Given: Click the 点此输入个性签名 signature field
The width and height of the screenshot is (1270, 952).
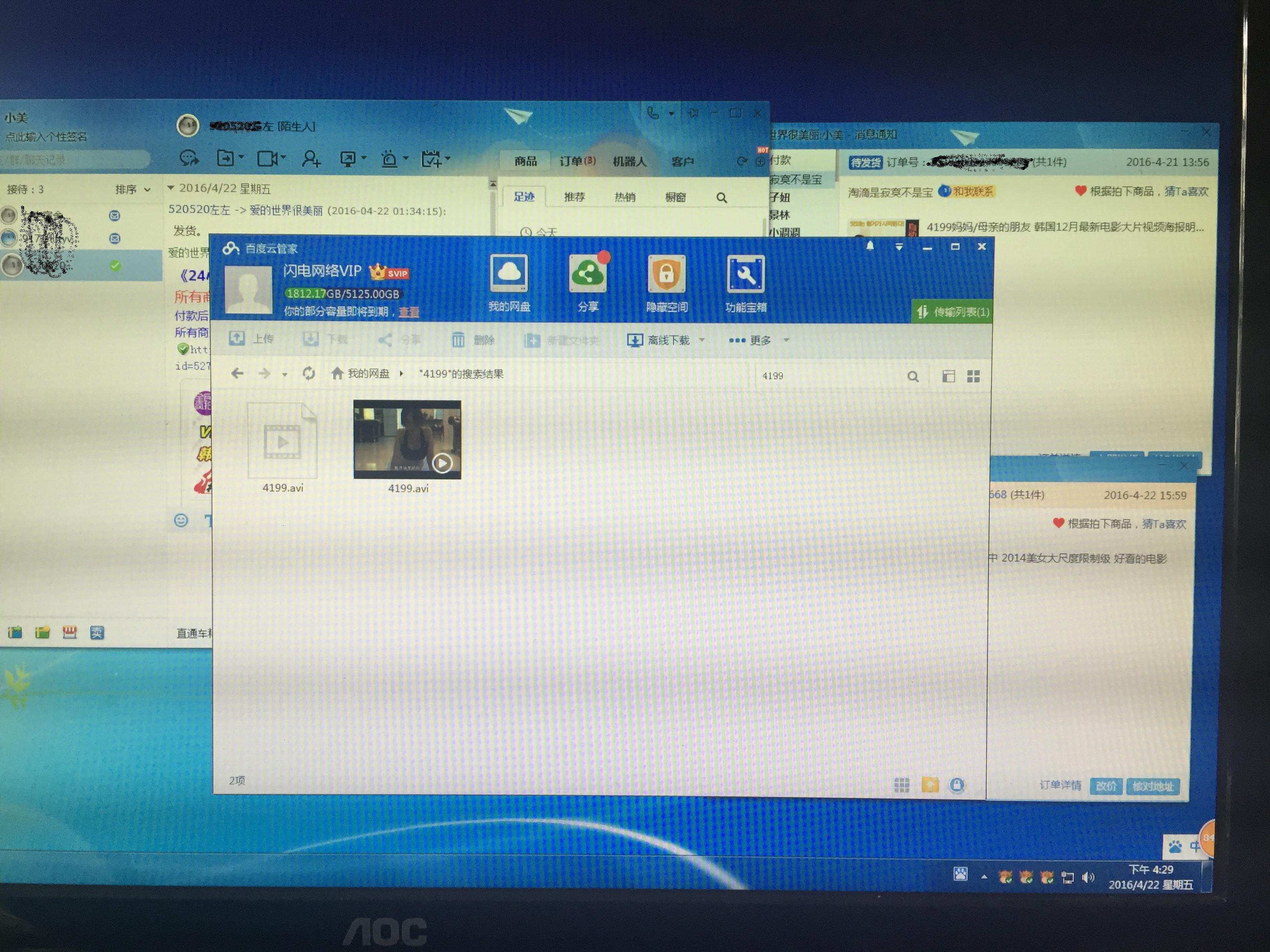Looking at the screenshot, I should [47, 136].
